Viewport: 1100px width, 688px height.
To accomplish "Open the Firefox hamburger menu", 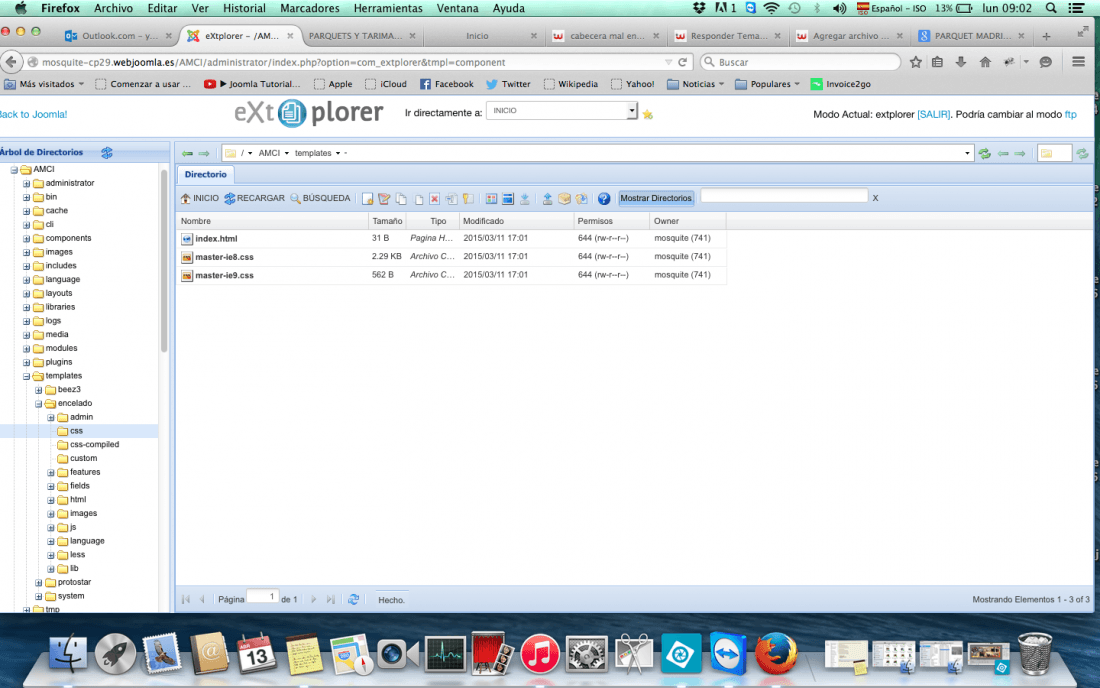I will 1078,62.
